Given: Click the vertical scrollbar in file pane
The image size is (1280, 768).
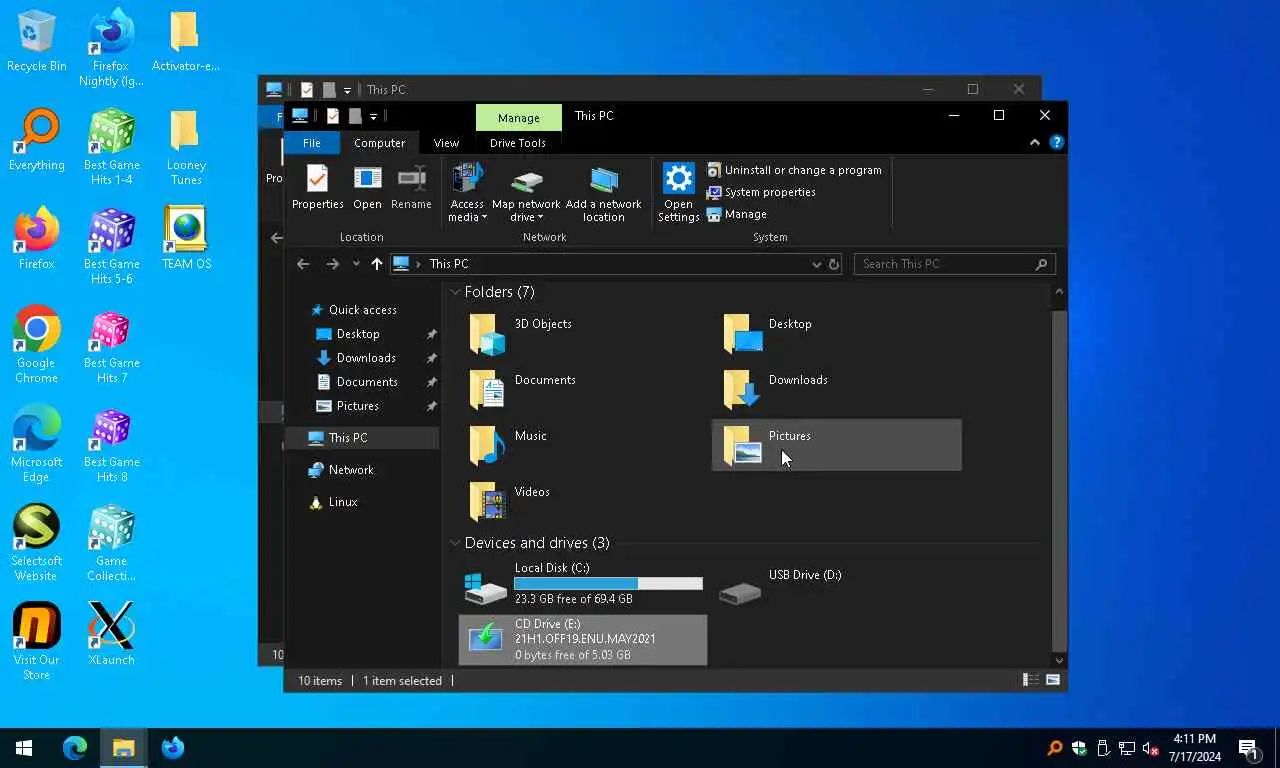Looking at the screenshot, I should click(1060, 480).
